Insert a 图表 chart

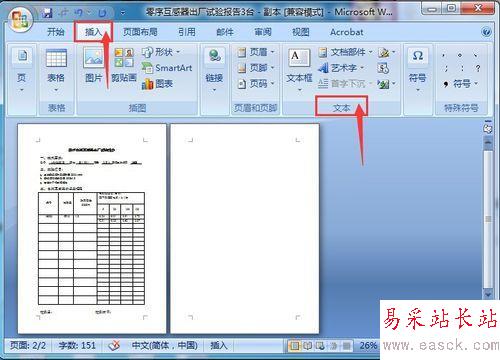157,84
